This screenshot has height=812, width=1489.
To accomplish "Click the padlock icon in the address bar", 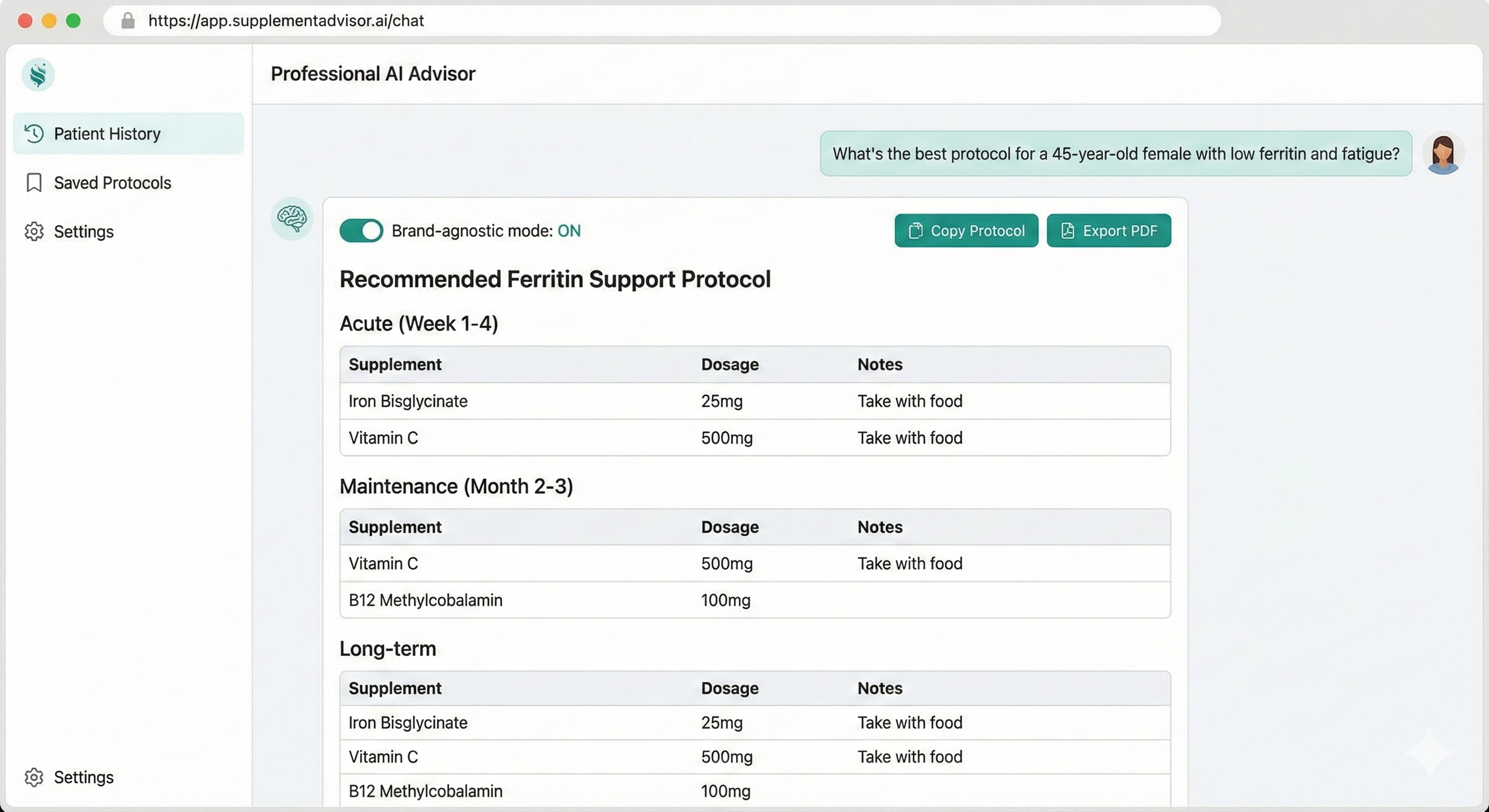I will click(x=128, y=21).
